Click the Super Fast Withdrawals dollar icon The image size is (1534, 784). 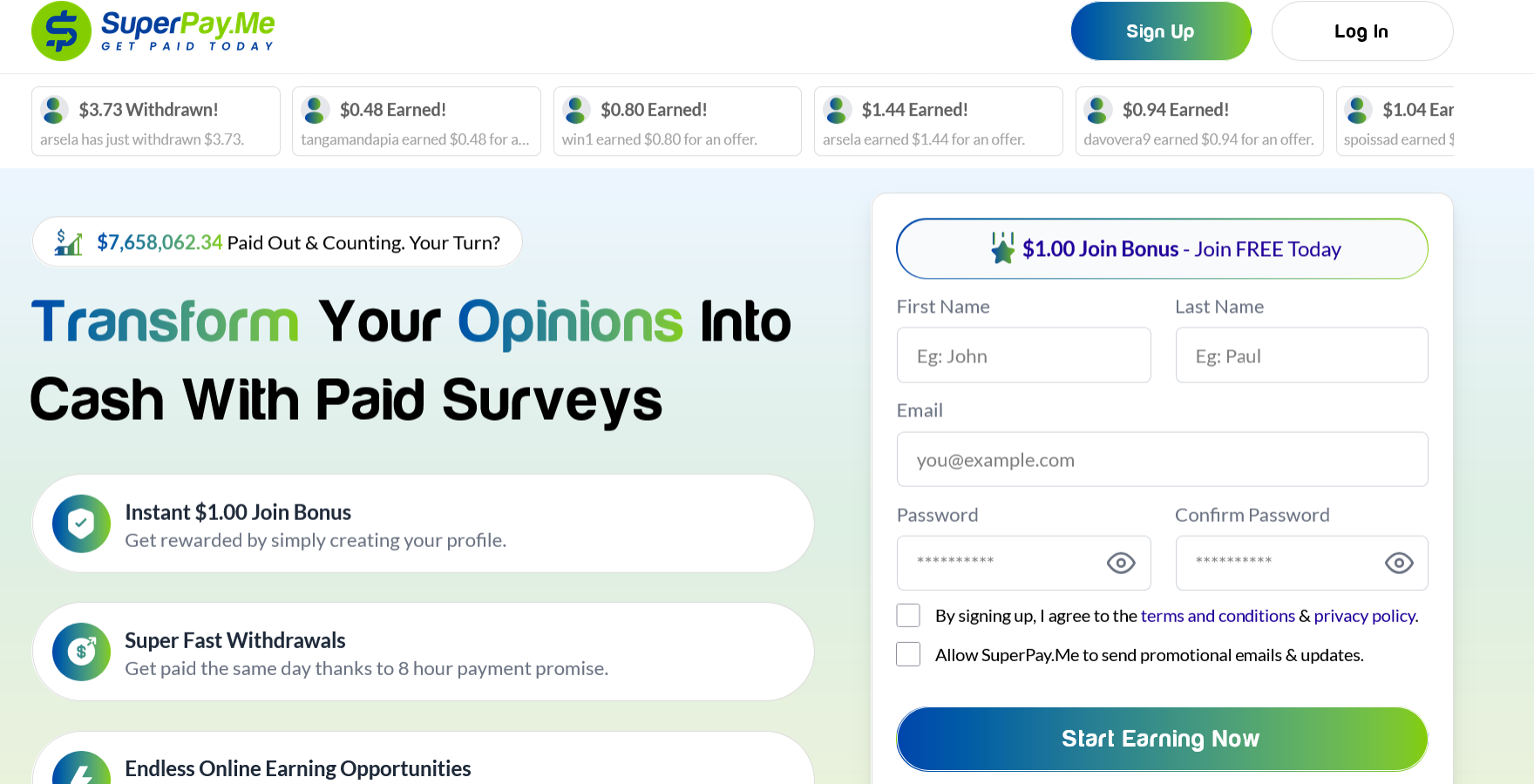[81, 652]
